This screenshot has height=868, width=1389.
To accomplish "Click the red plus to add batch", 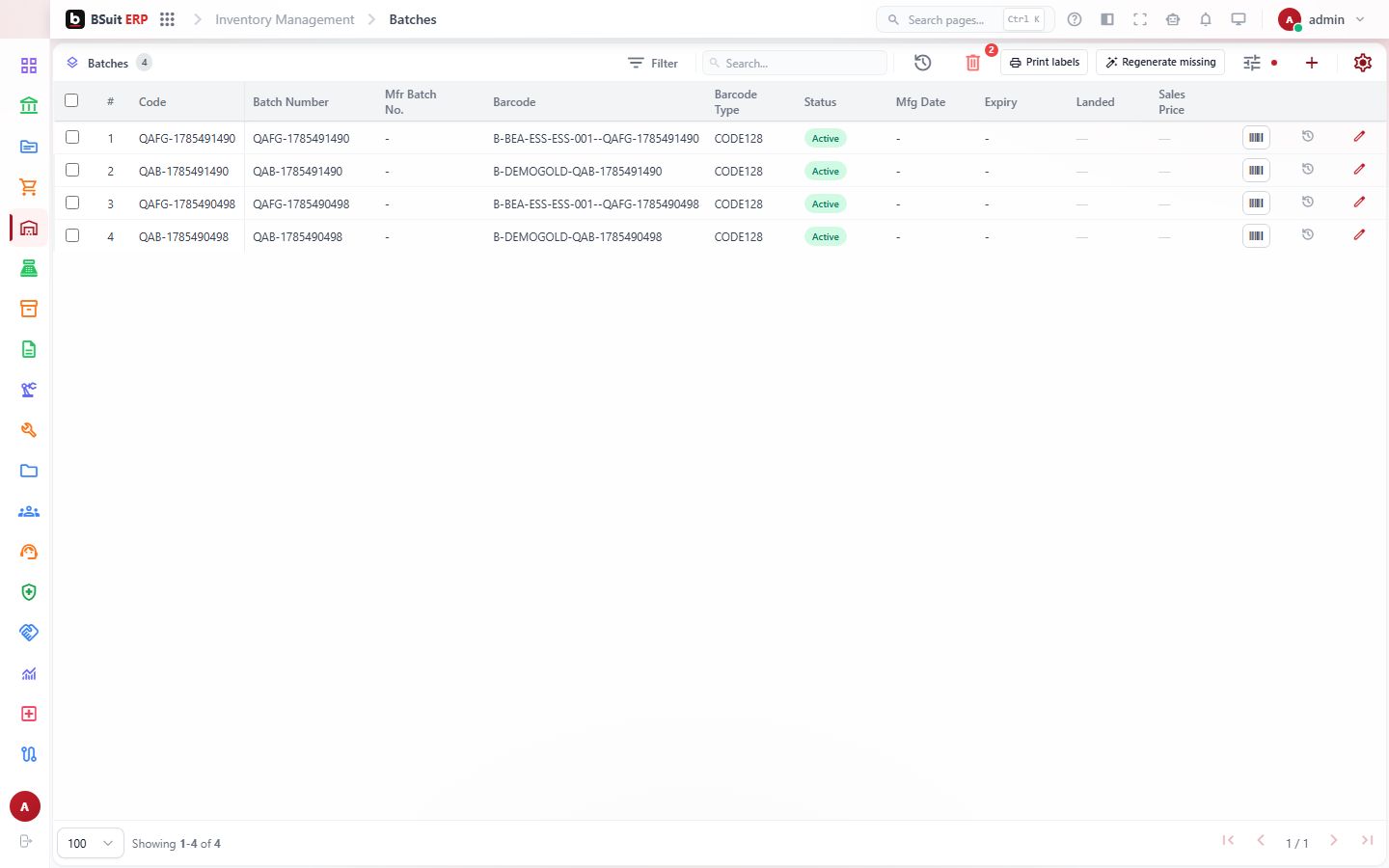I will pos(1312,63).
